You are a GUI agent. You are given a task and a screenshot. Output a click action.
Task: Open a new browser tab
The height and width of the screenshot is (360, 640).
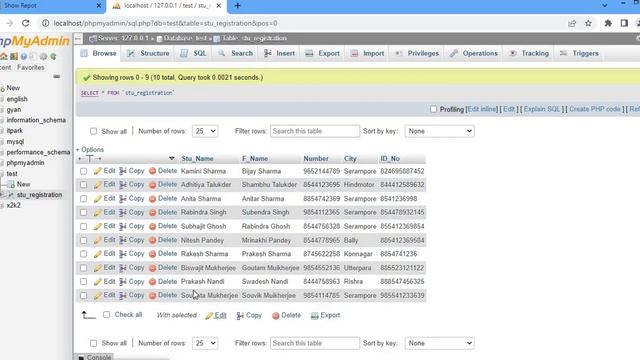click(238, 6)
